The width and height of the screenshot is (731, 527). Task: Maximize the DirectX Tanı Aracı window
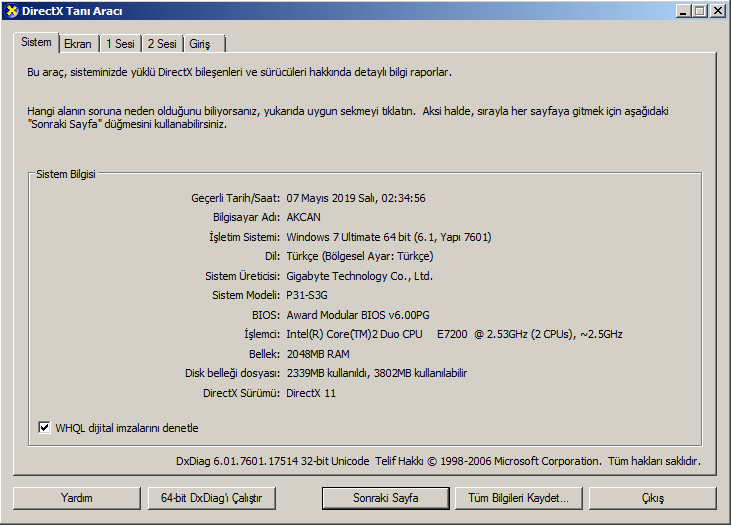(x=700, y=11)
